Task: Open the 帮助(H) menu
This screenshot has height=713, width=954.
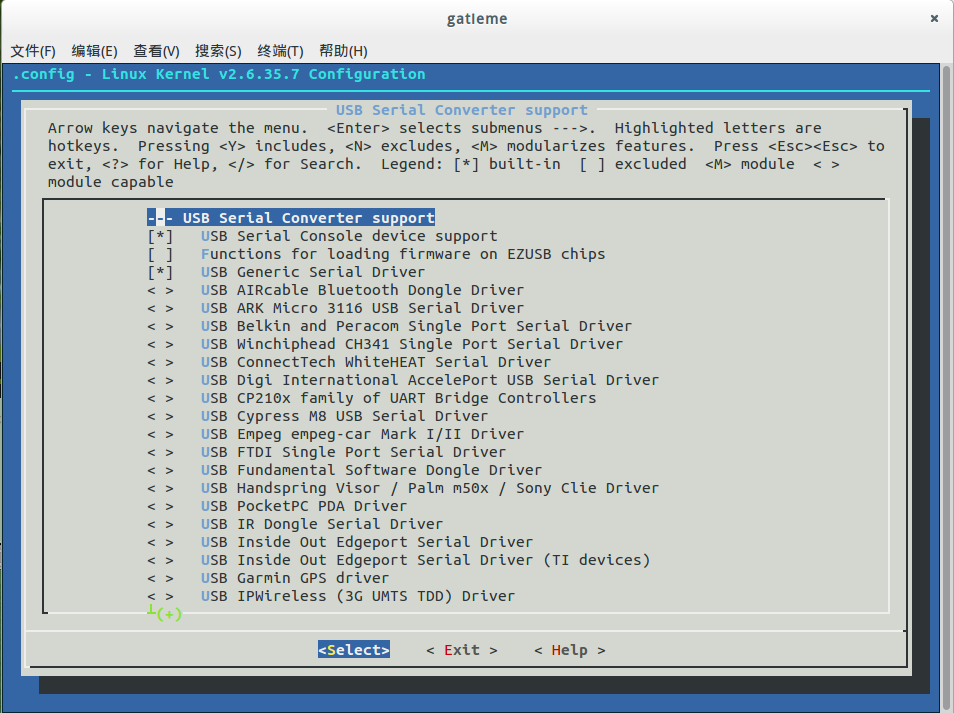Action: (343, 51)
